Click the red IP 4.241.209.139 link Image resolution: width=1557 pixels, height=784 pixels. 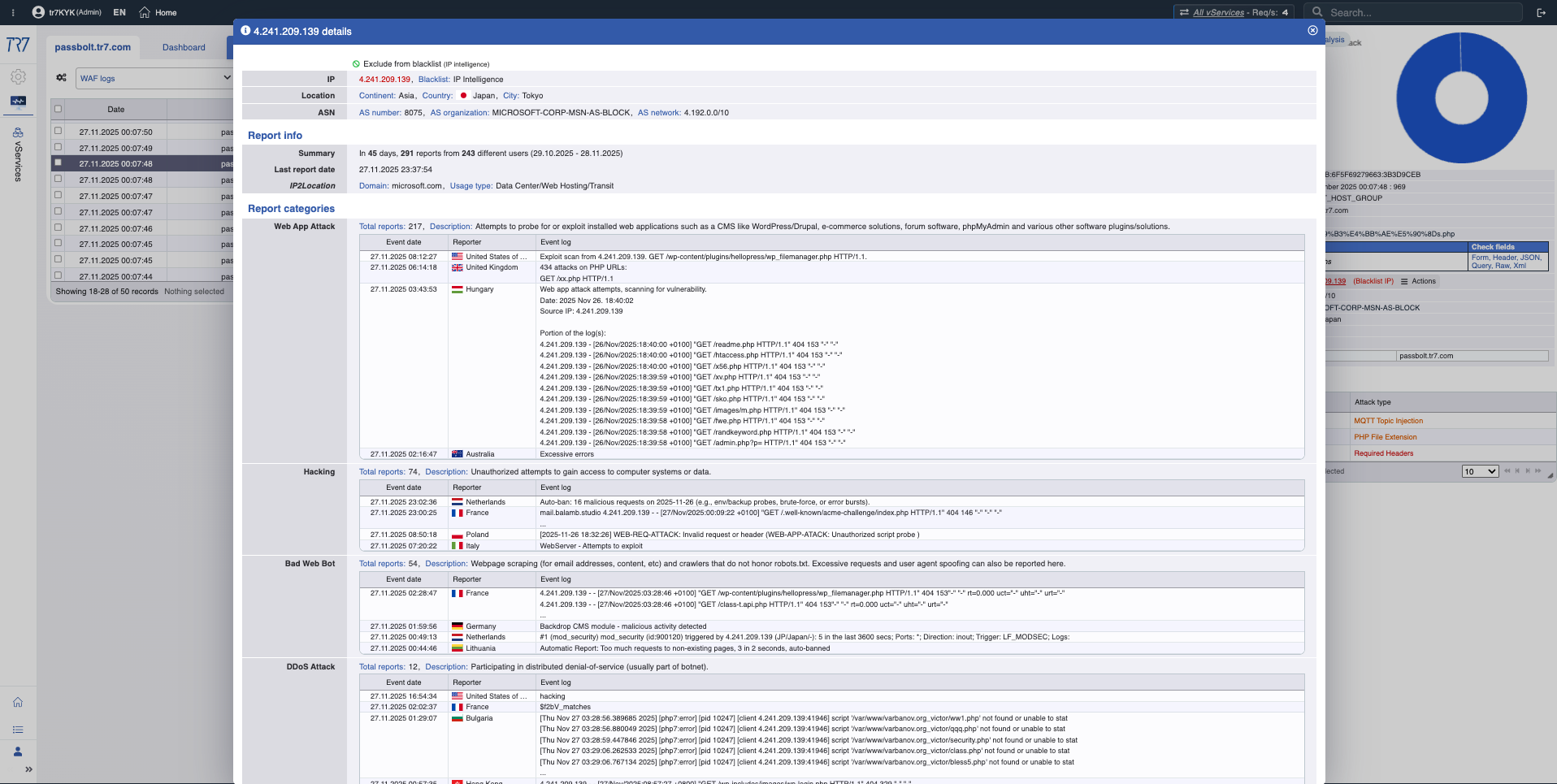(384, 80)
